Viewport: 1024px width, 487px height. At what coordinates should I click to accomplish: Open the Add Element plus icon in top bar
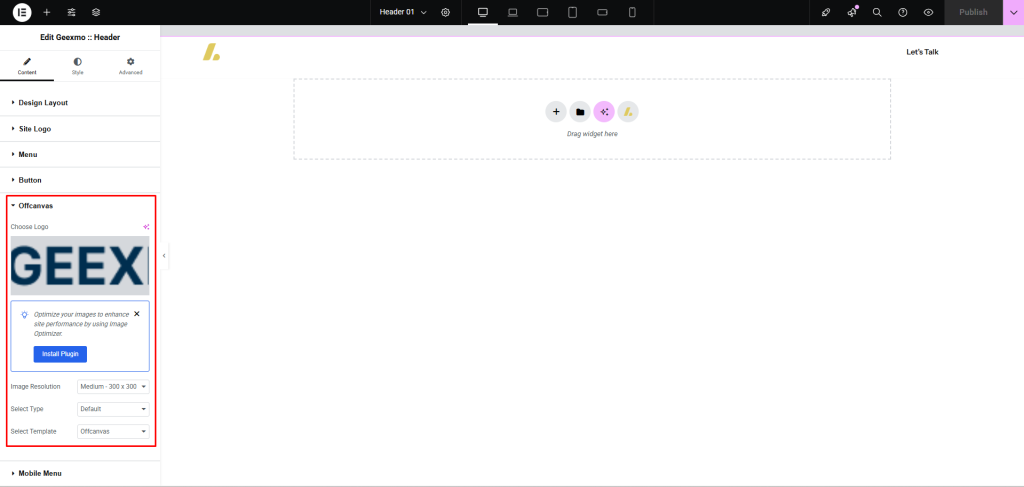point(47,12)
